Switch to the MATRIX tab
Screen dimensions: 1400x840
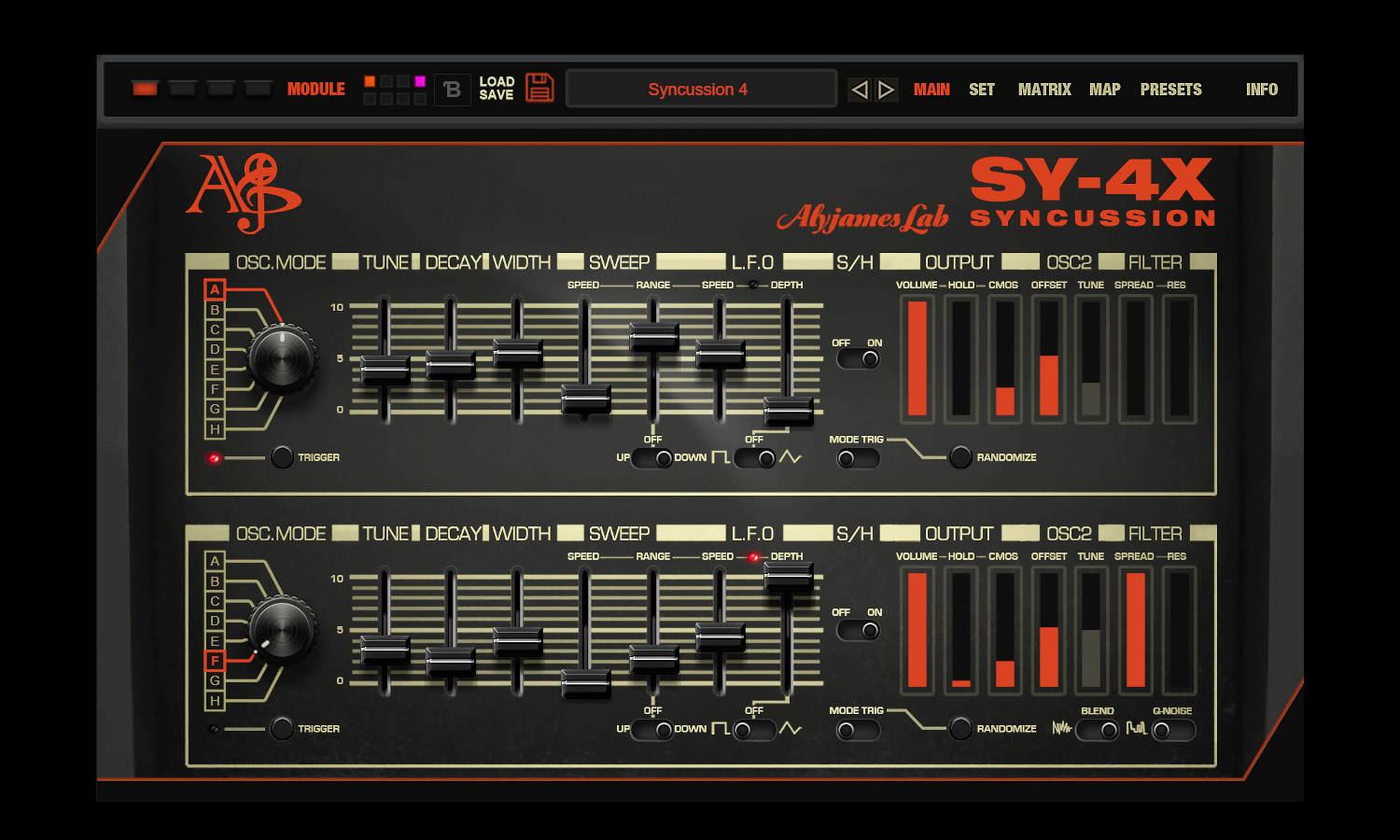1044,90
